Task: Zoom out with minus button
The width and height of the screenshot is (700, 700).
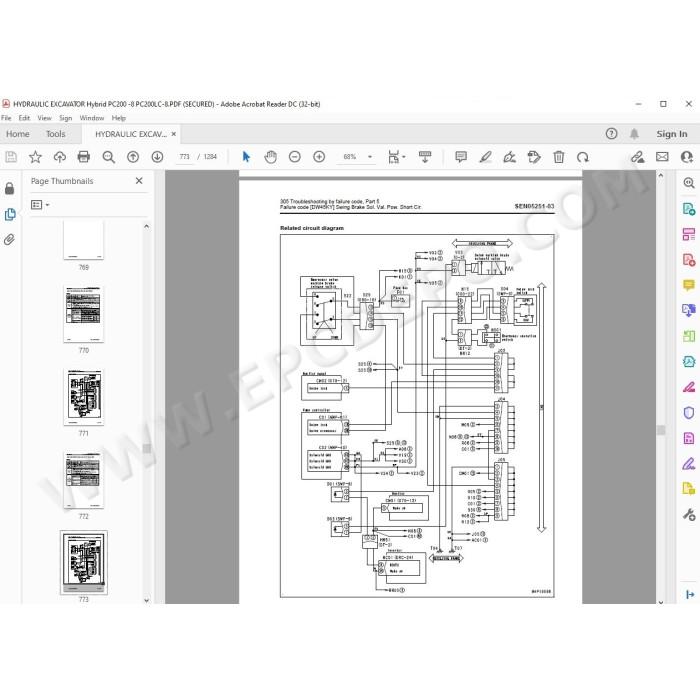Action: point(295,157)
